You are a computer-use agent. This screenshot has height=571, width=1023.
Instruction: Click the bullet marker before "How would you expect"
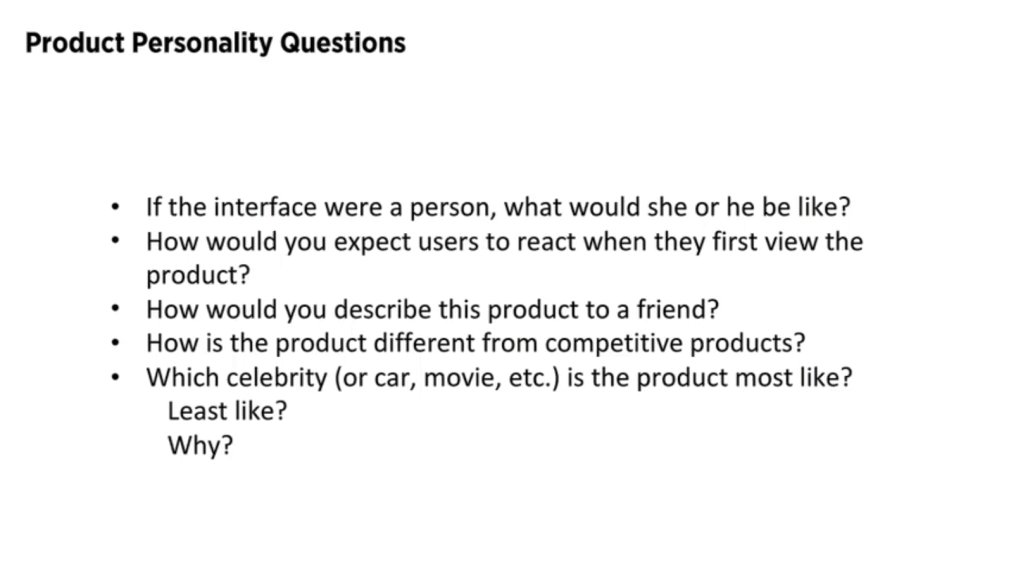click(117, 243)
